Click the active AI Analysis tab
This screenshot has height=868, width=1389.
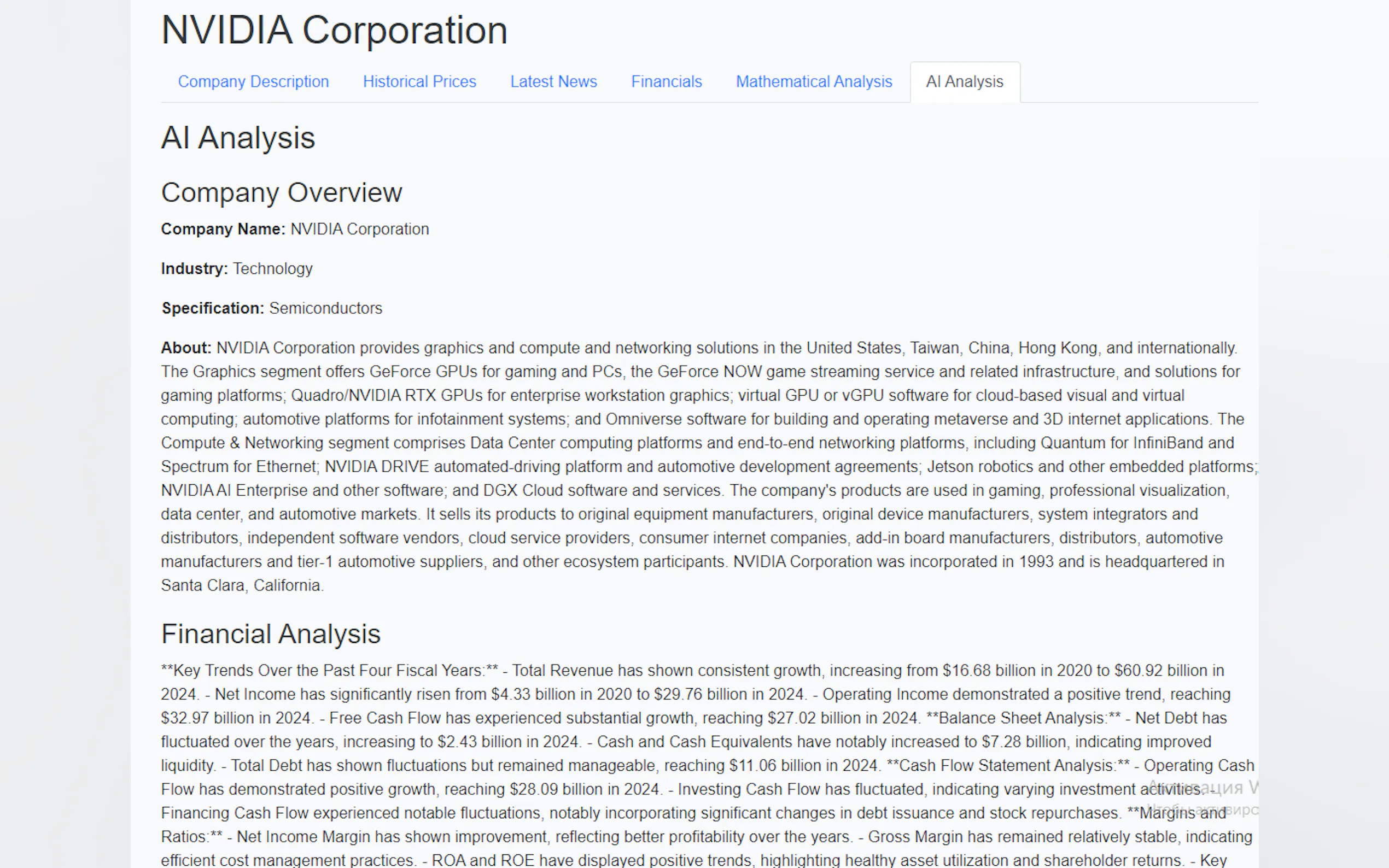click(964, 81)
